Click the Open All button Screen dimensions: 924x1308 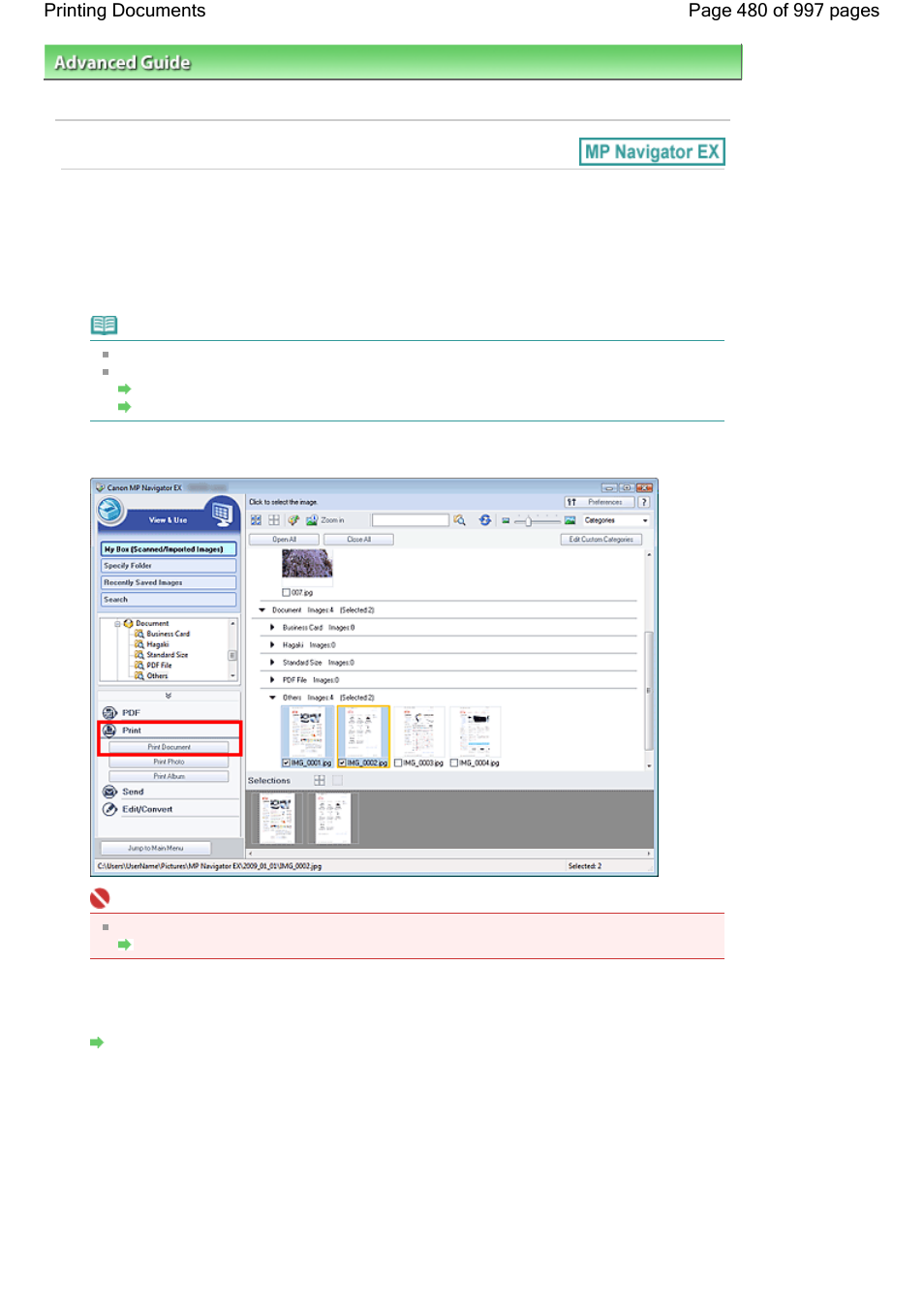284,540
